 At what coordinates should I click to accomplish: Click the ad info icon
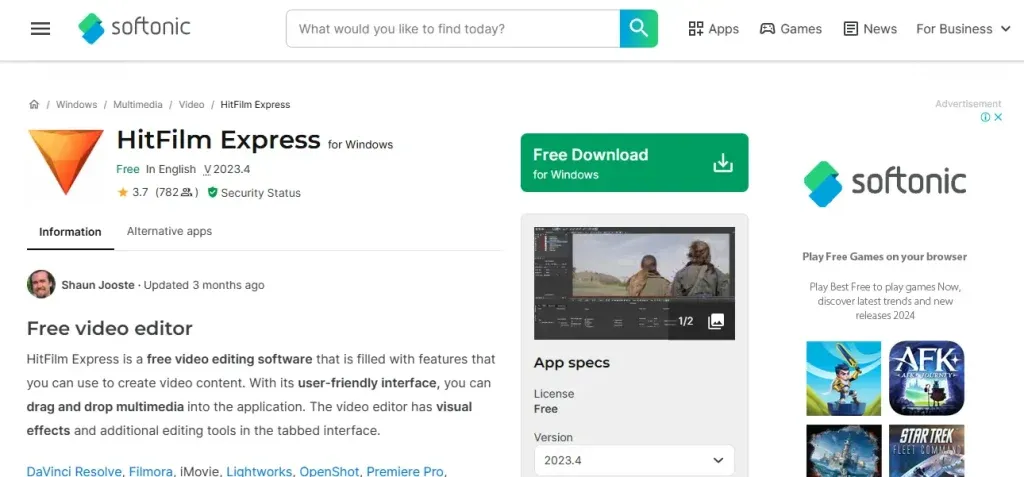pos(985,117)
